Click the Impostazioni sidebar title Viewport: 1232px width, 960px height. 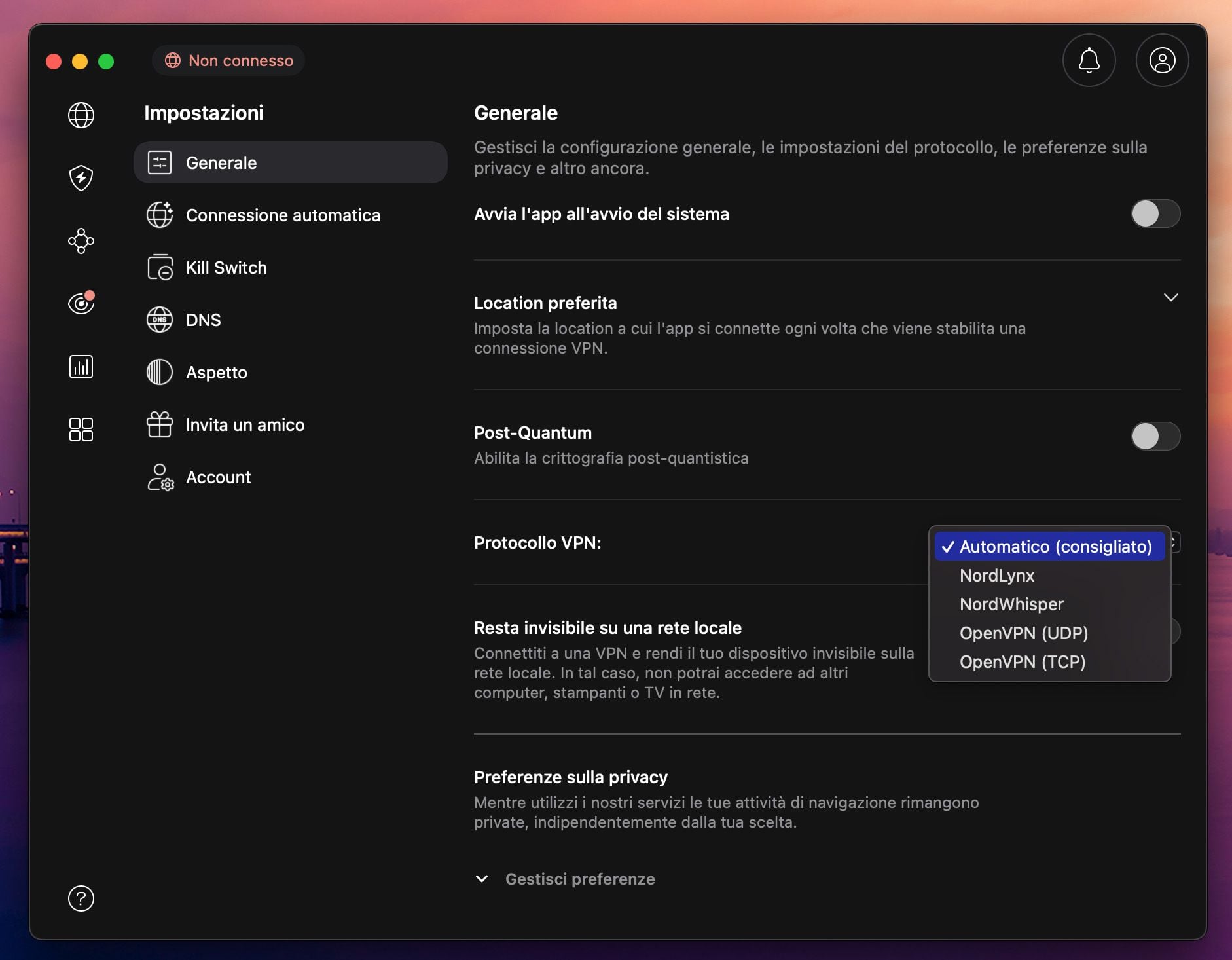[x=204, y=113]
